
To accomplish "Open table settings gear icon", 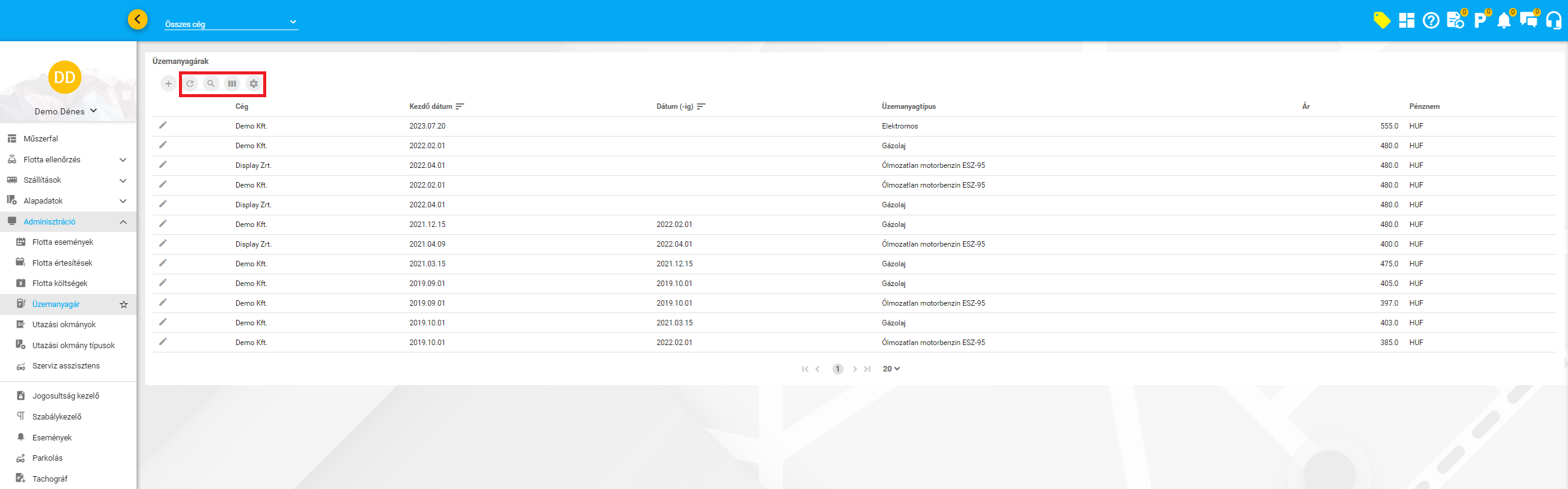I will click(253, 84).
